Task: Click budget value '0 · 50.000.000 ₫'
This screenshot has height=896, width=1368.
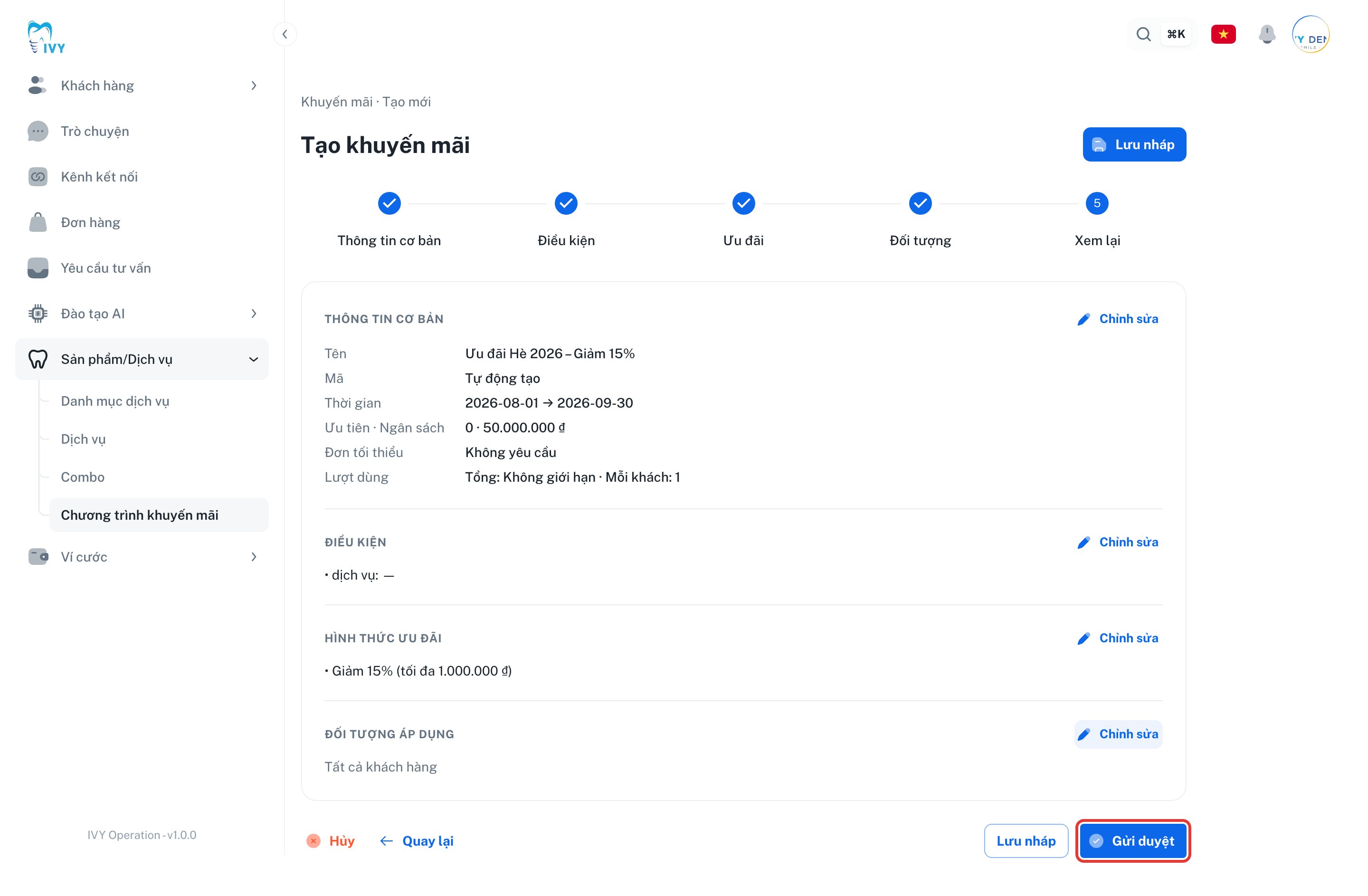Action: click(515, 428)
